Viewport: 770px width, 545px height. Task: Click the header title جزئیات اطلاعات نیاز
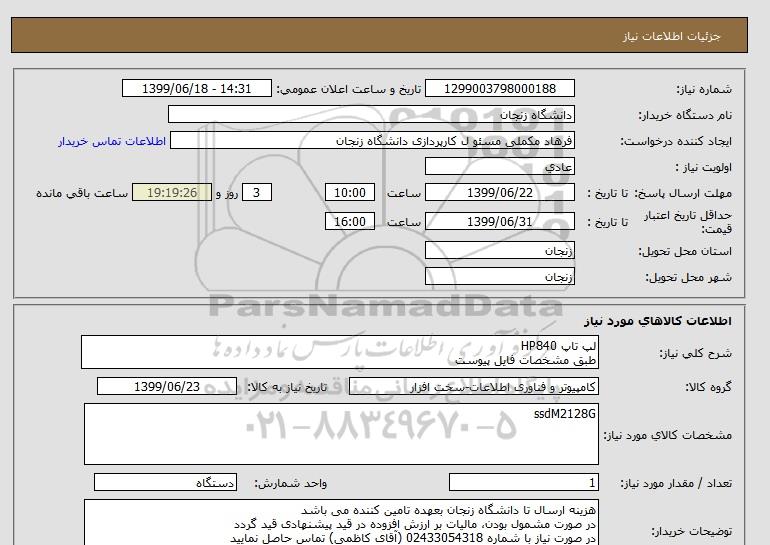coord(671,36)
